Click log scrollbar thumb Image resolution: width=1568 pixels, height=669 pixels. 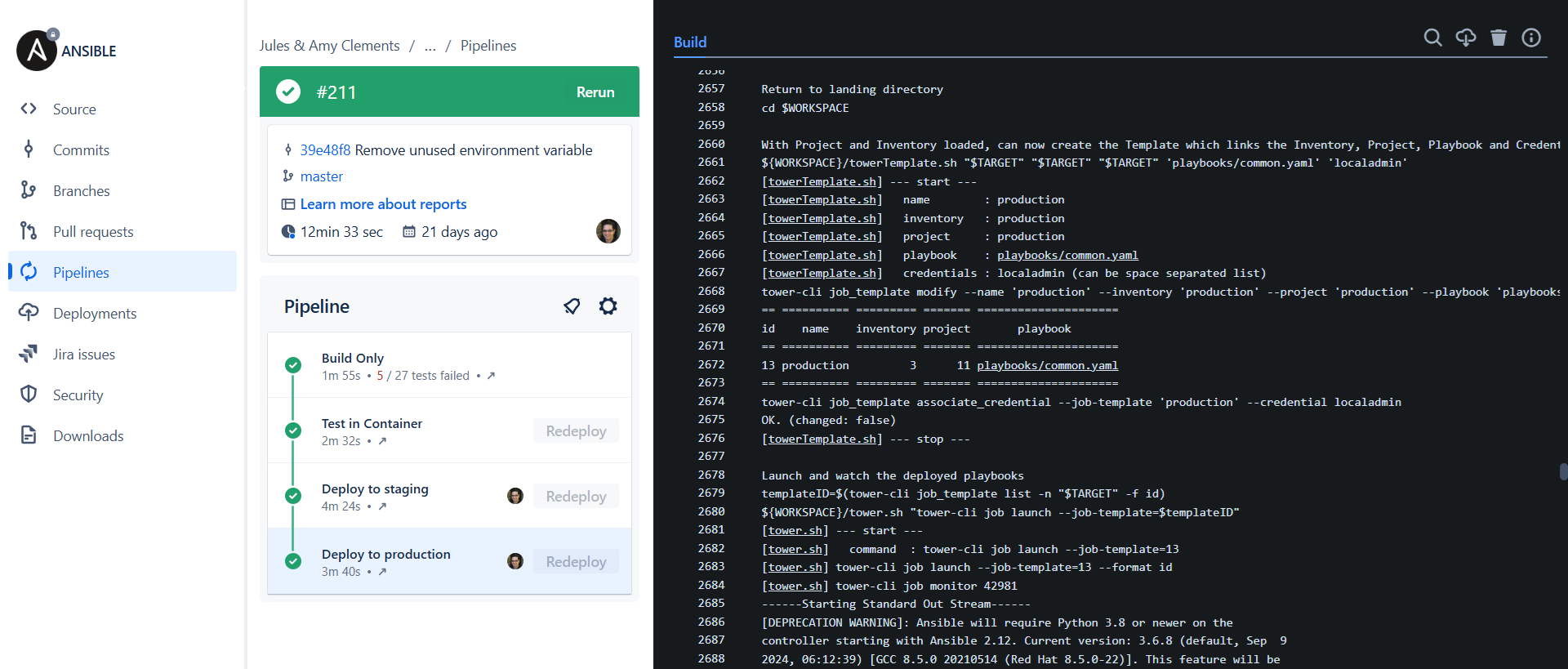[1563, 471]
